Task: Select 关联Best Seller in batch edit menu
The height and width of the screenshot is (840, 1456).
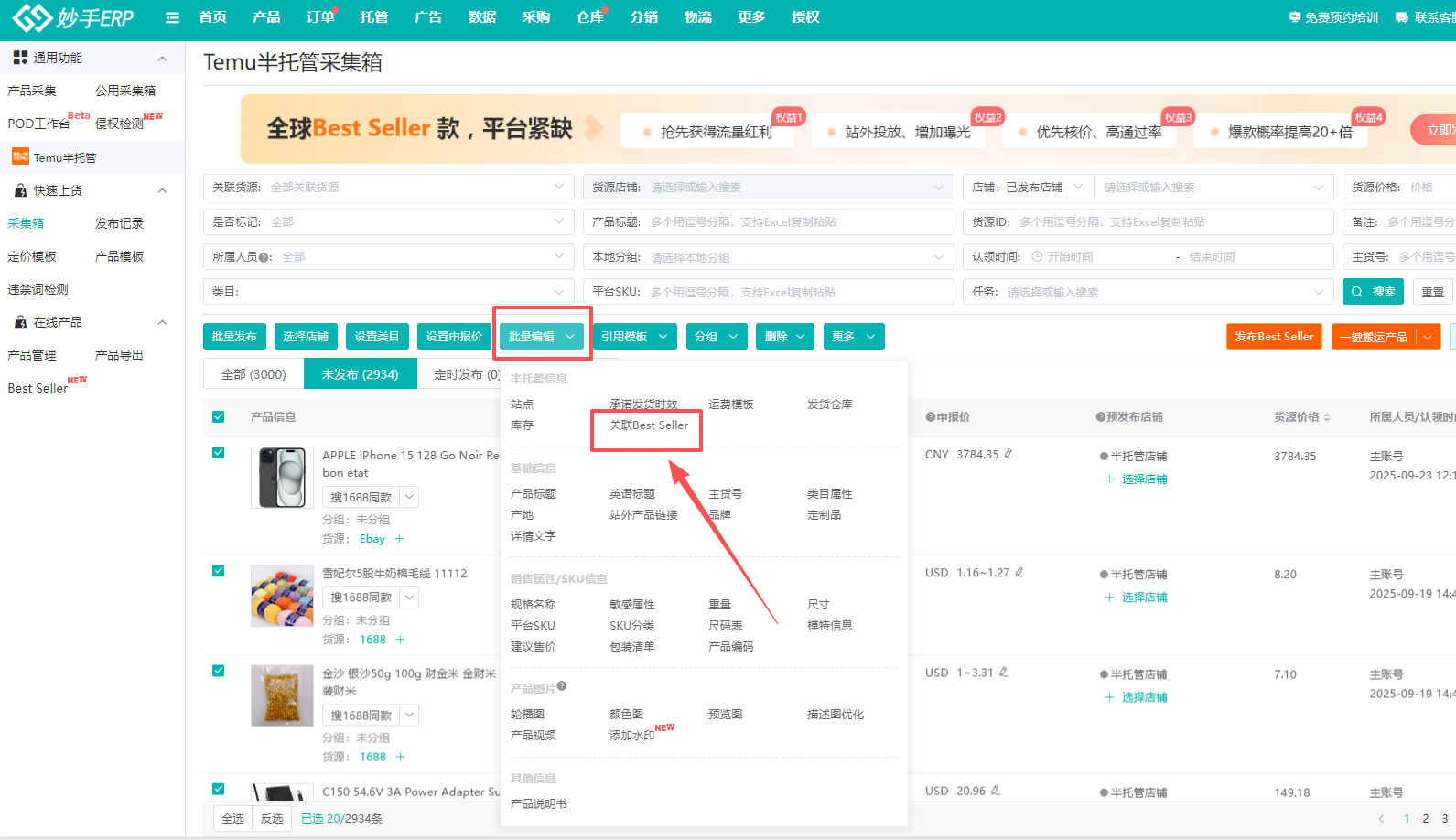Action: [648, 425]
